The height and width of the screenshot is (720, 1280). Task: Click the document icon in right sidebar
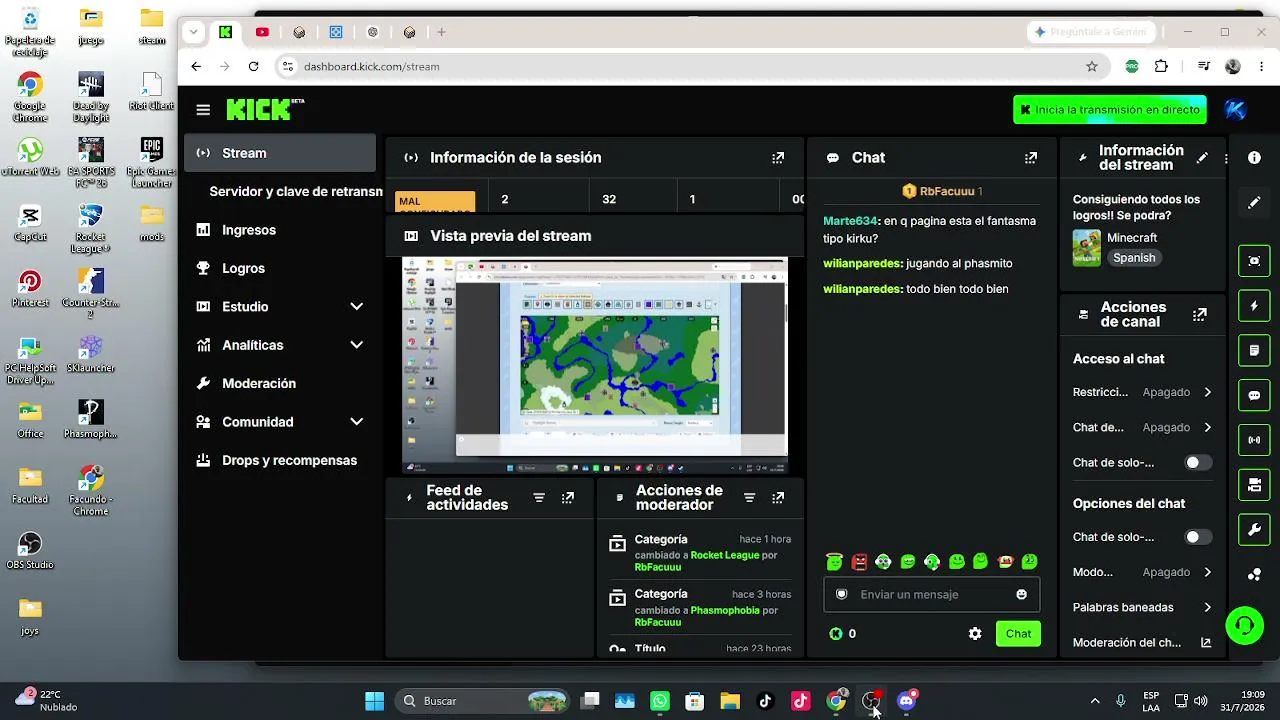[1254, 351]
